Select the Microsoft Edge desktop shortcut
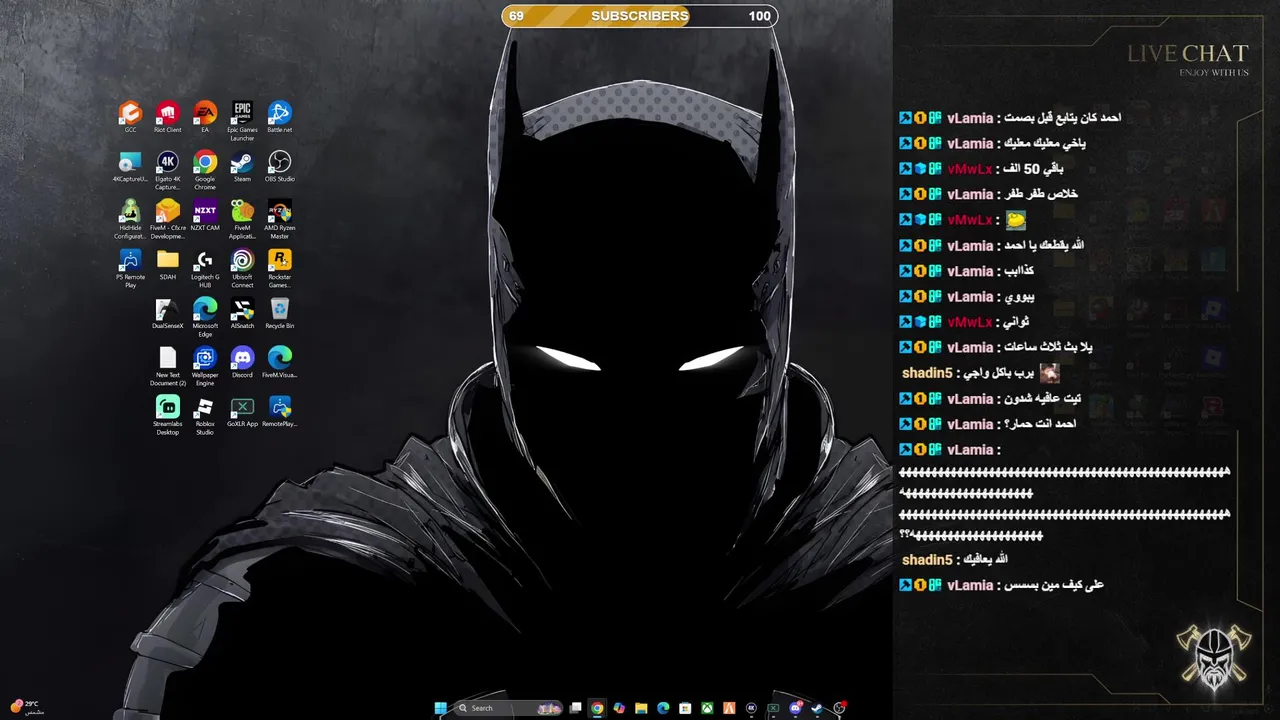This screenshot has width=1280, height=720. (x=205, y=317)
